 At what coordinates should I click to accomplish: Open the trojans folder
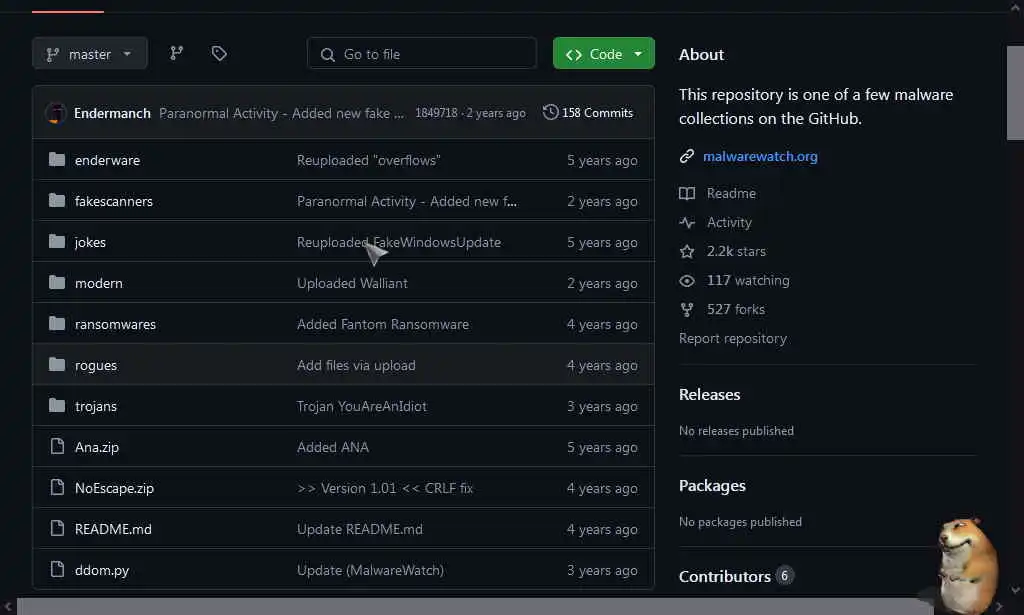96,406
